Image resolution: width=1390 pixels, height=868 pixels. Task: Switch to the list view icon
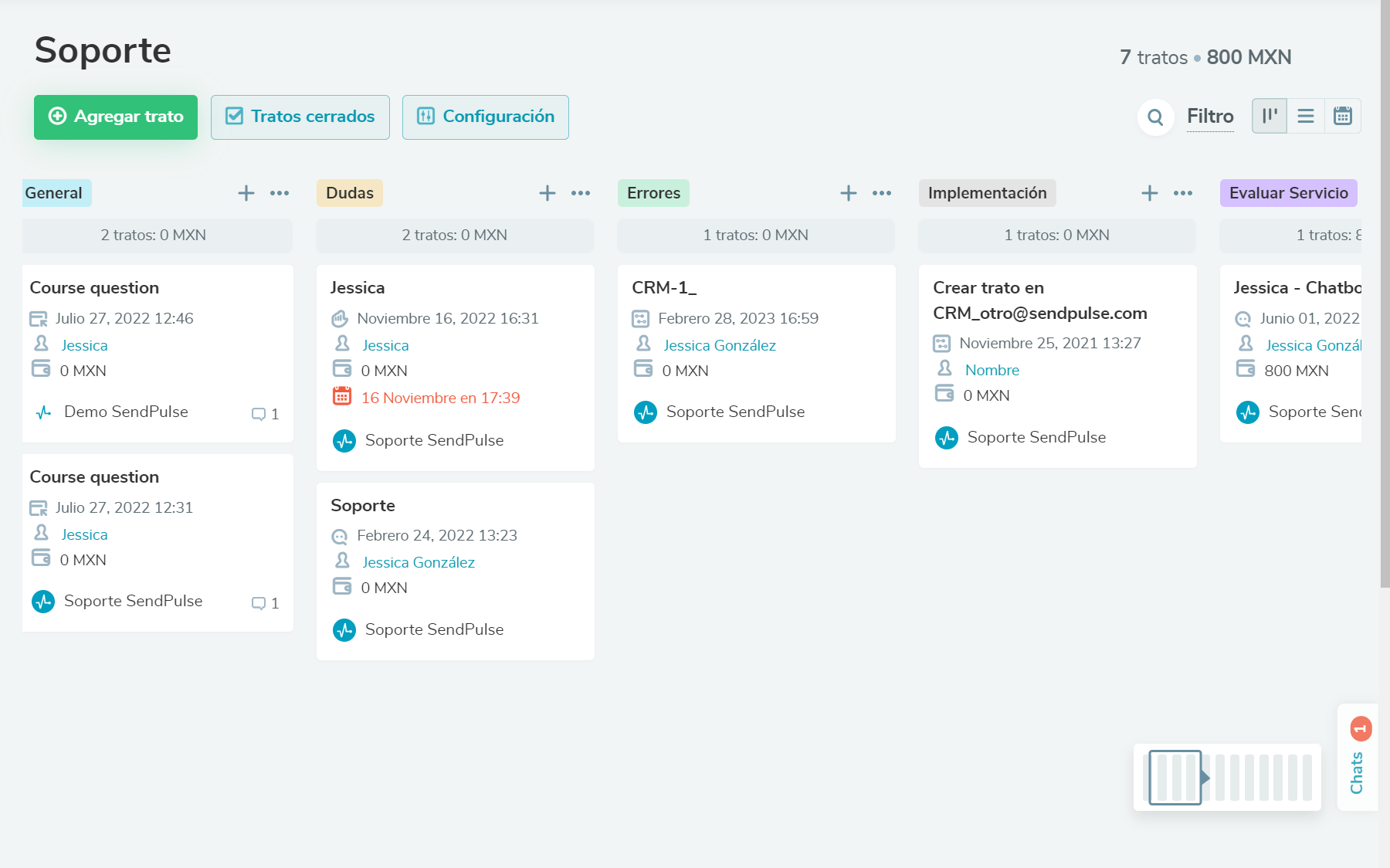click(1306, 116)
